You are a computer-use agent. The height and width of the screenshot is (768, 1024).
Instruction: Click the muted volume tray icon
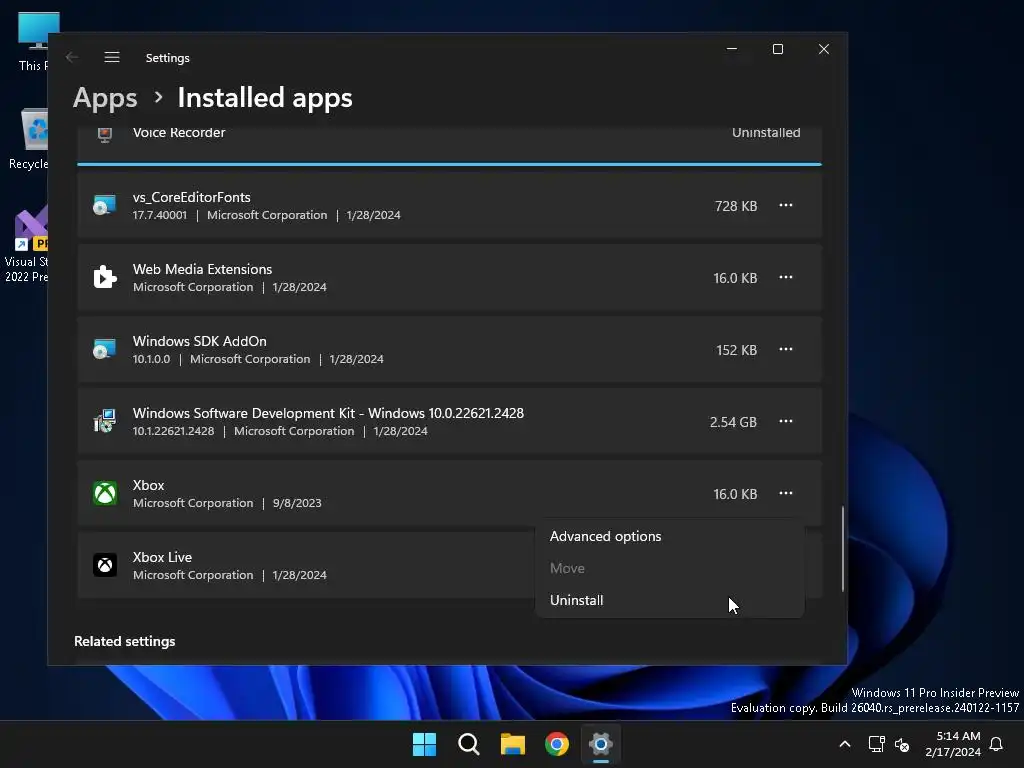coord(903,744)
